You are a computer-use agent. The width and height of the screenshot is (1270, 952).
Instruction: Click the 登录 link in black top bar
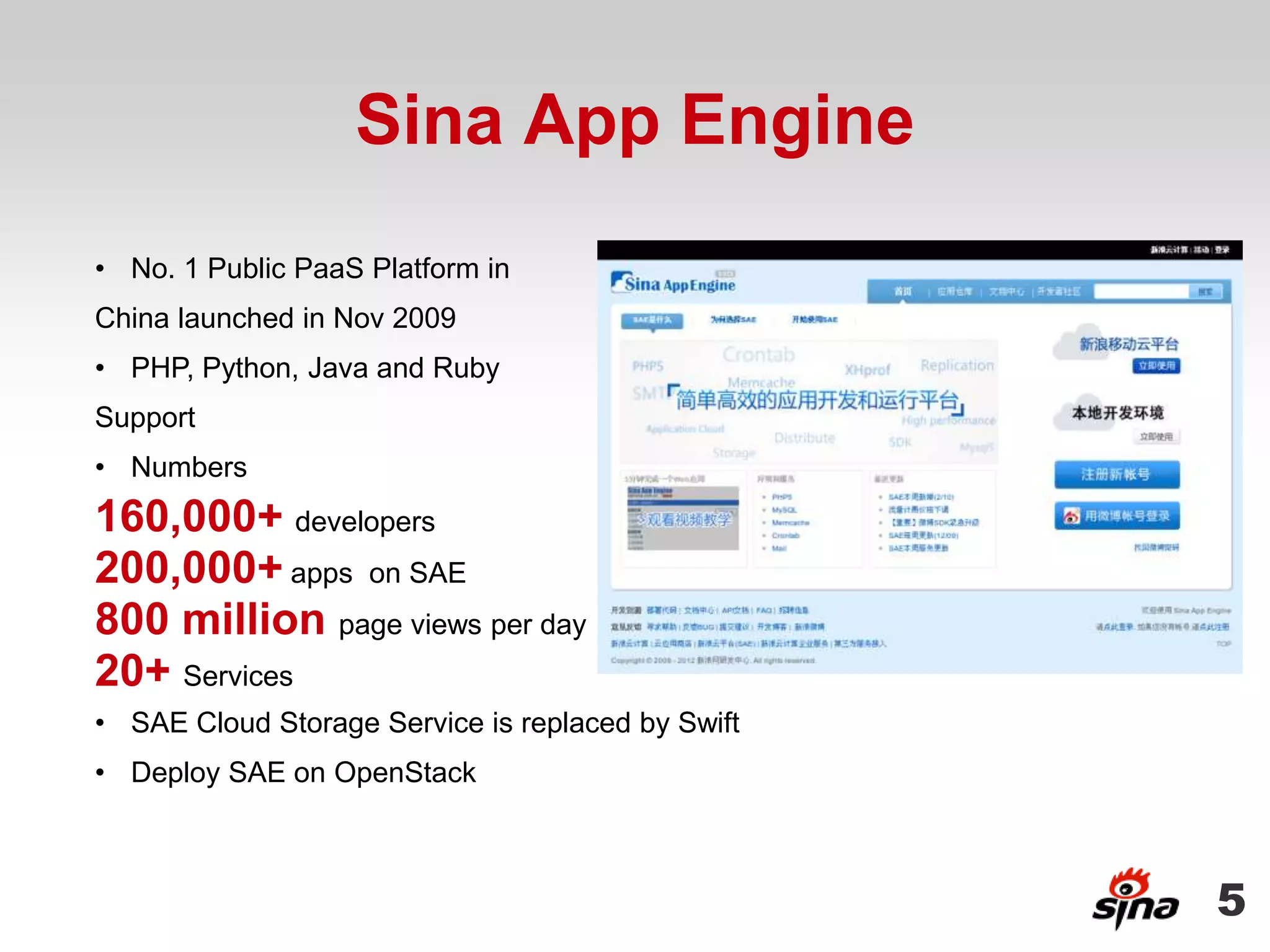pos(1222,250)
